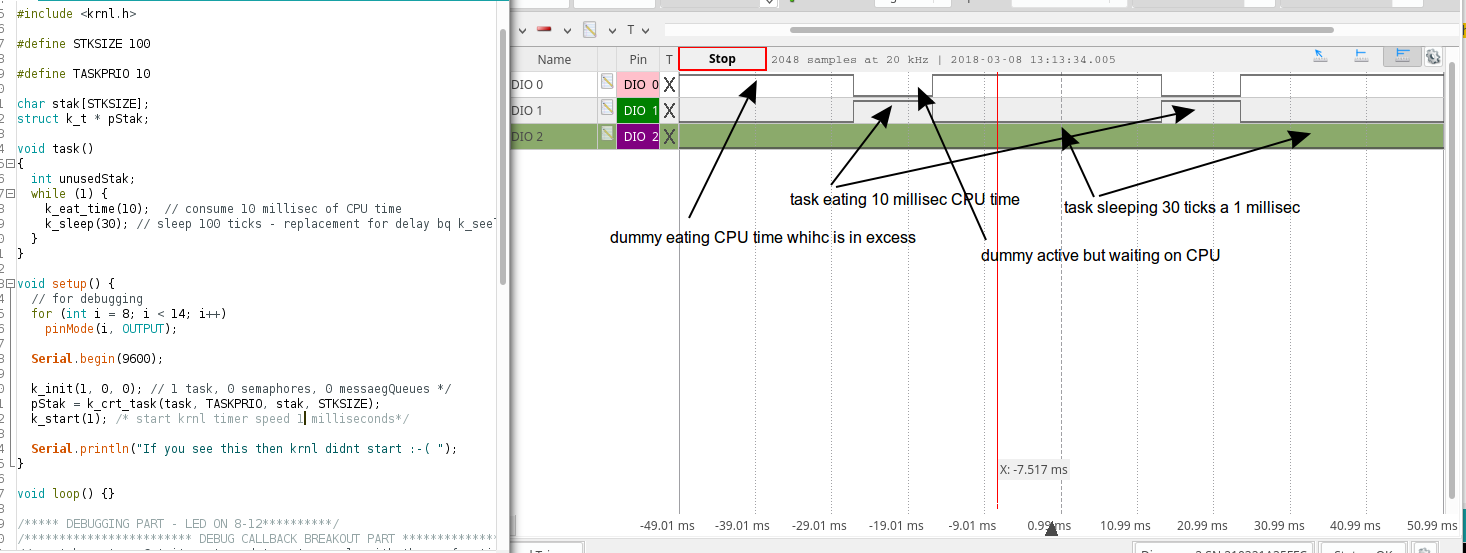
Task: Toggle trigger condition X for DIO 2
Action: point(669,136)
